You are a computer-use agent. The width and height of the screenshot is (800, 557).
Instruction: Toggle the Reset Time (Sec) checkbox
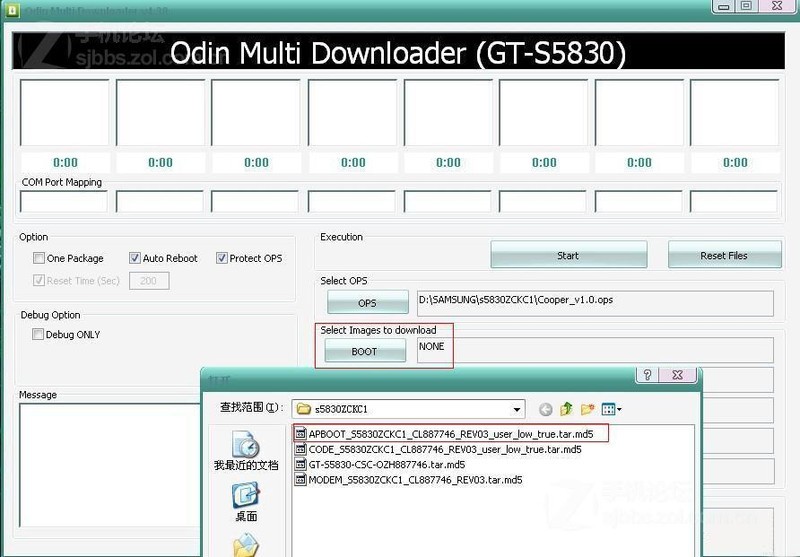click(39, 281)
